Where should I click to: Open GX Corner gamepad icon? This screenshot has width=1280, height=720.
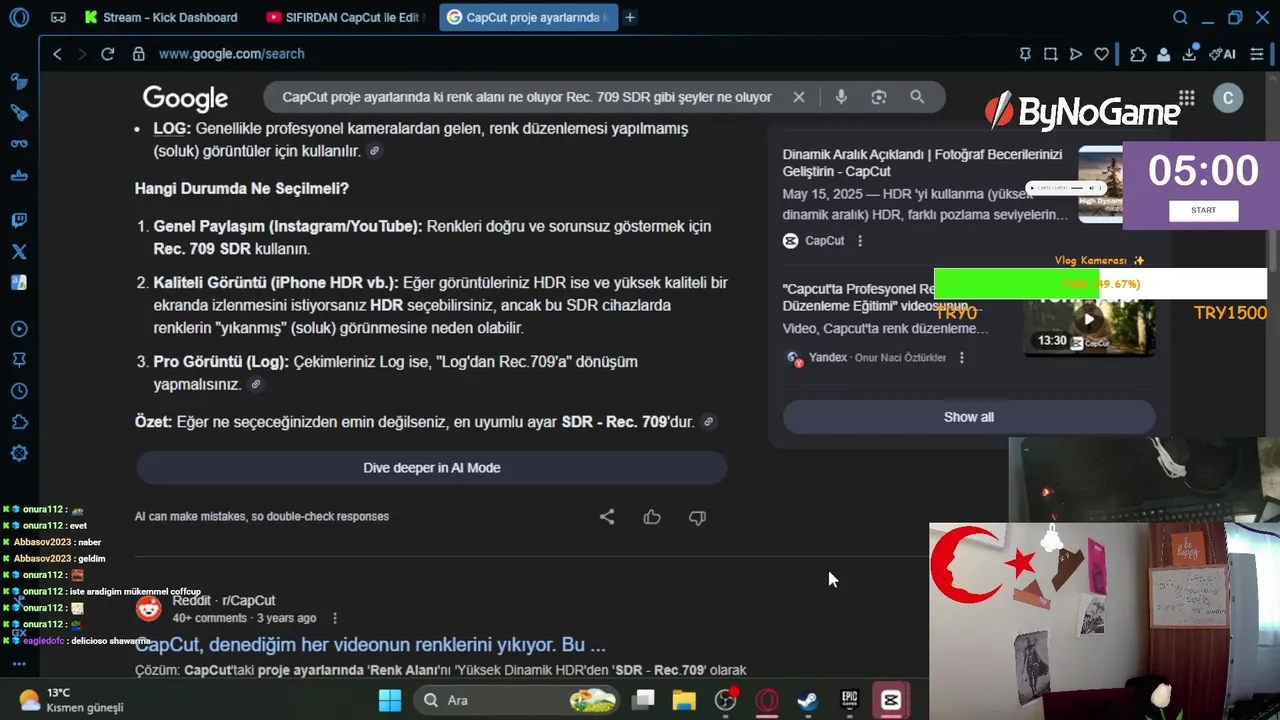click(x=59, y=17)
